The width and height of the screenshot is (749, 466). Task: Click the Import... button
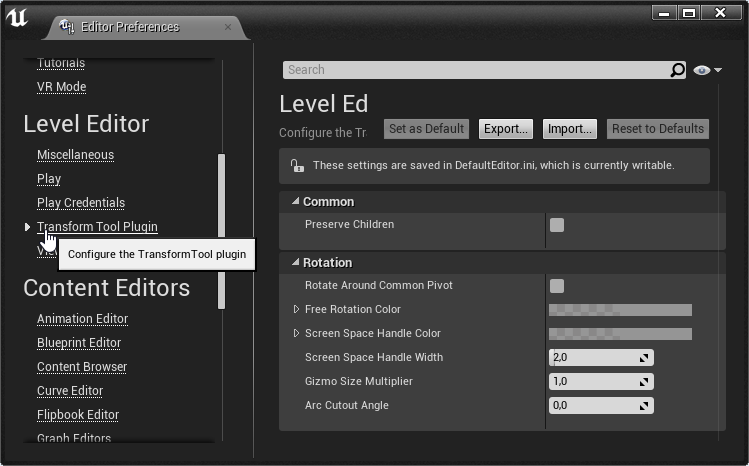569,129
